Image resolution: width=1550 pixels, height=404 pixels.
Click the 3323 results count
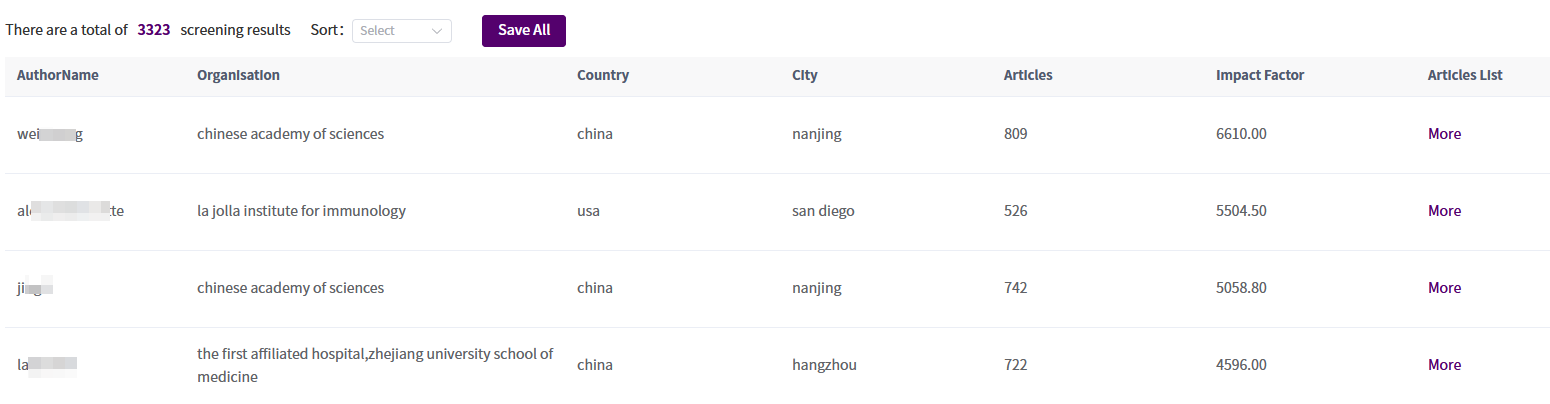point(154,30)
